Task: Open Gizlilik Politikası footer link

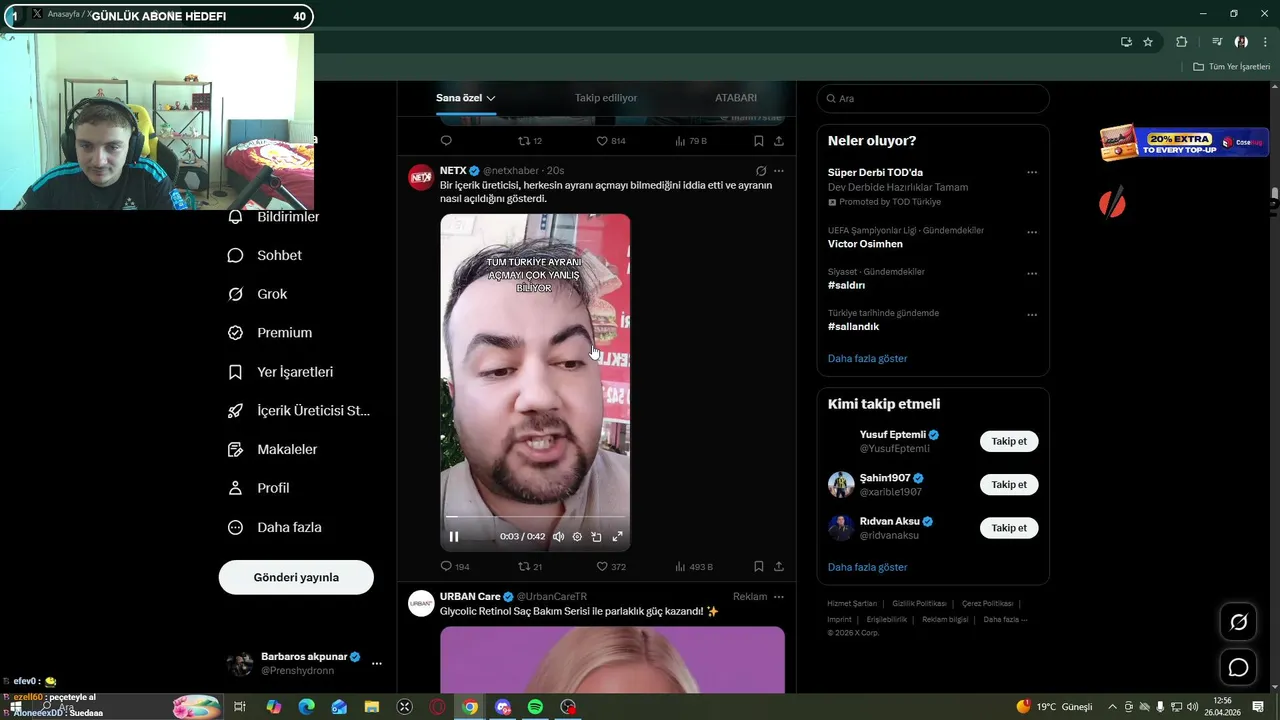Action: [919, 604]
